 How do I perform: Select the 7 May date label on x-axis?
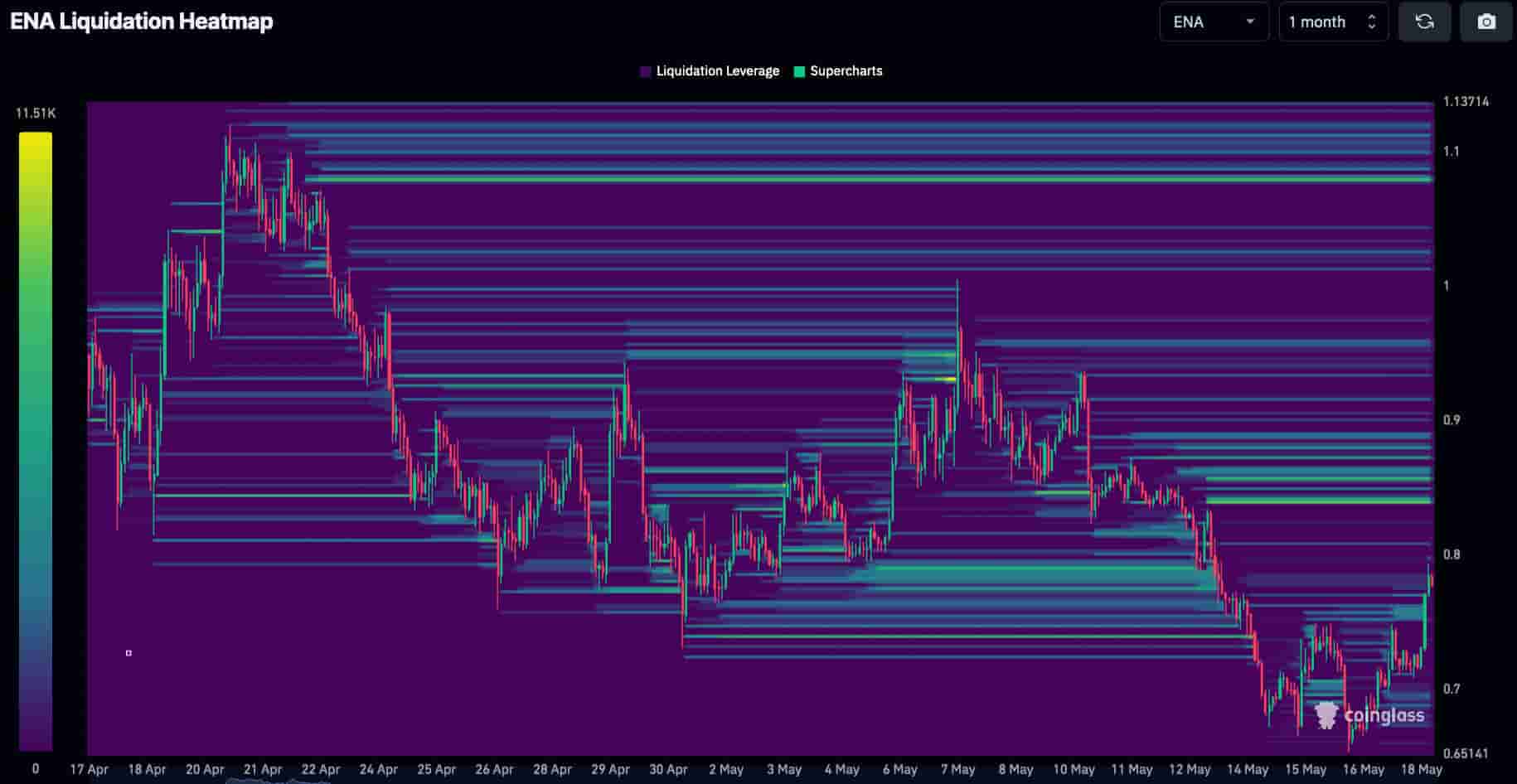(x=957, y=770)
